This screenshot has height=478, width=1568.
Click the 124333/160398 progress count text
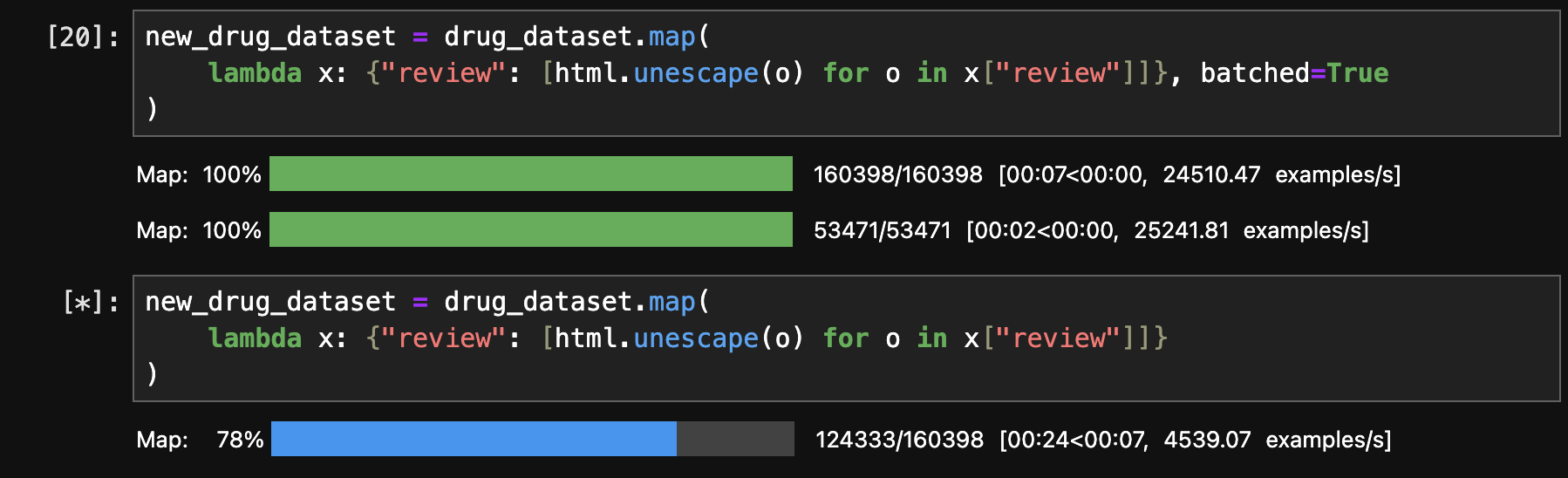(899, 440)
